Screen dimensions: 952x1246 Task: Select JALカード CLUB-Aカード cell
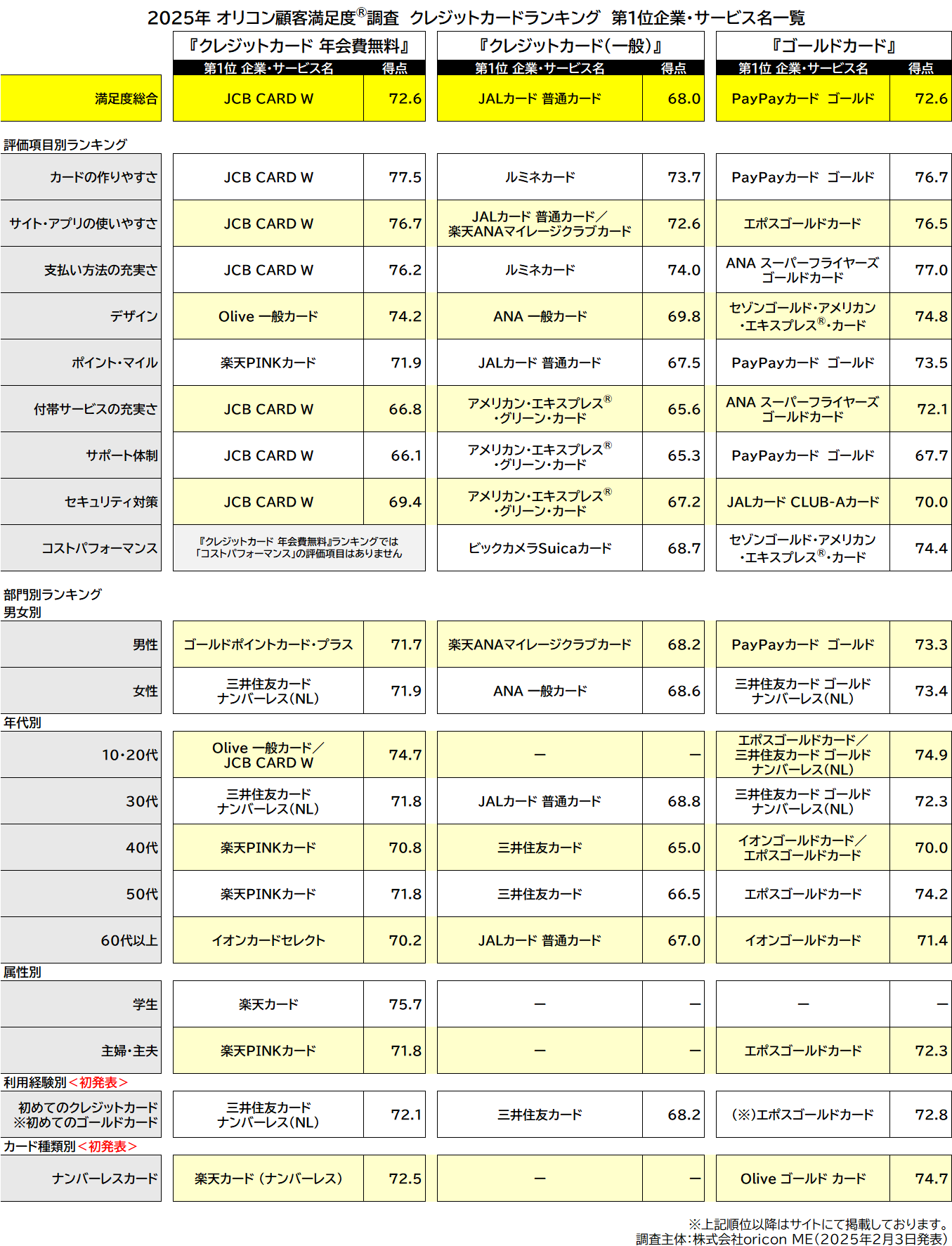803,502
